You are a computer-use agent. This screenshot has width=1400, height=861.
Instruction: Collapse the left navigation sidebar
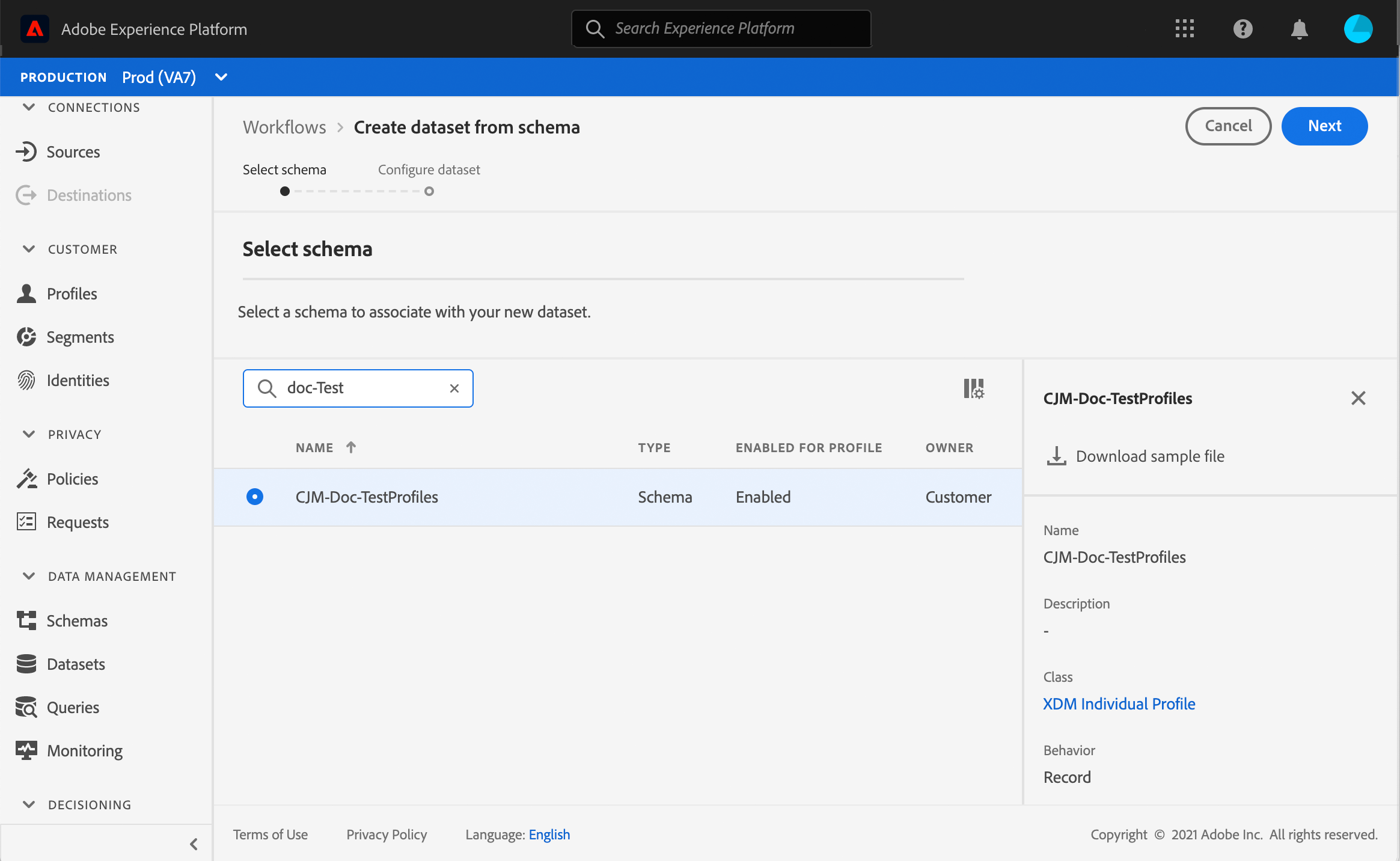tap(194, 844)
